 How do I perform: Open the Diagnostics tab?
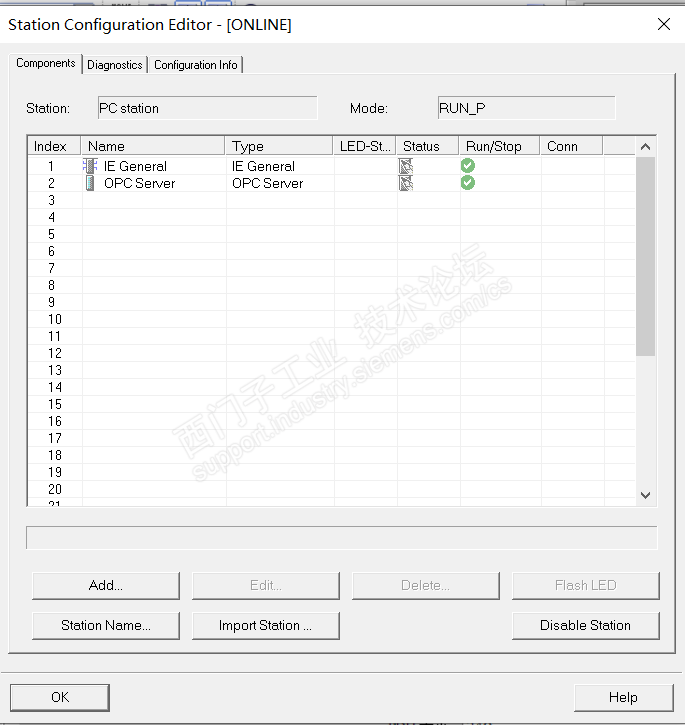pos(115,65)
